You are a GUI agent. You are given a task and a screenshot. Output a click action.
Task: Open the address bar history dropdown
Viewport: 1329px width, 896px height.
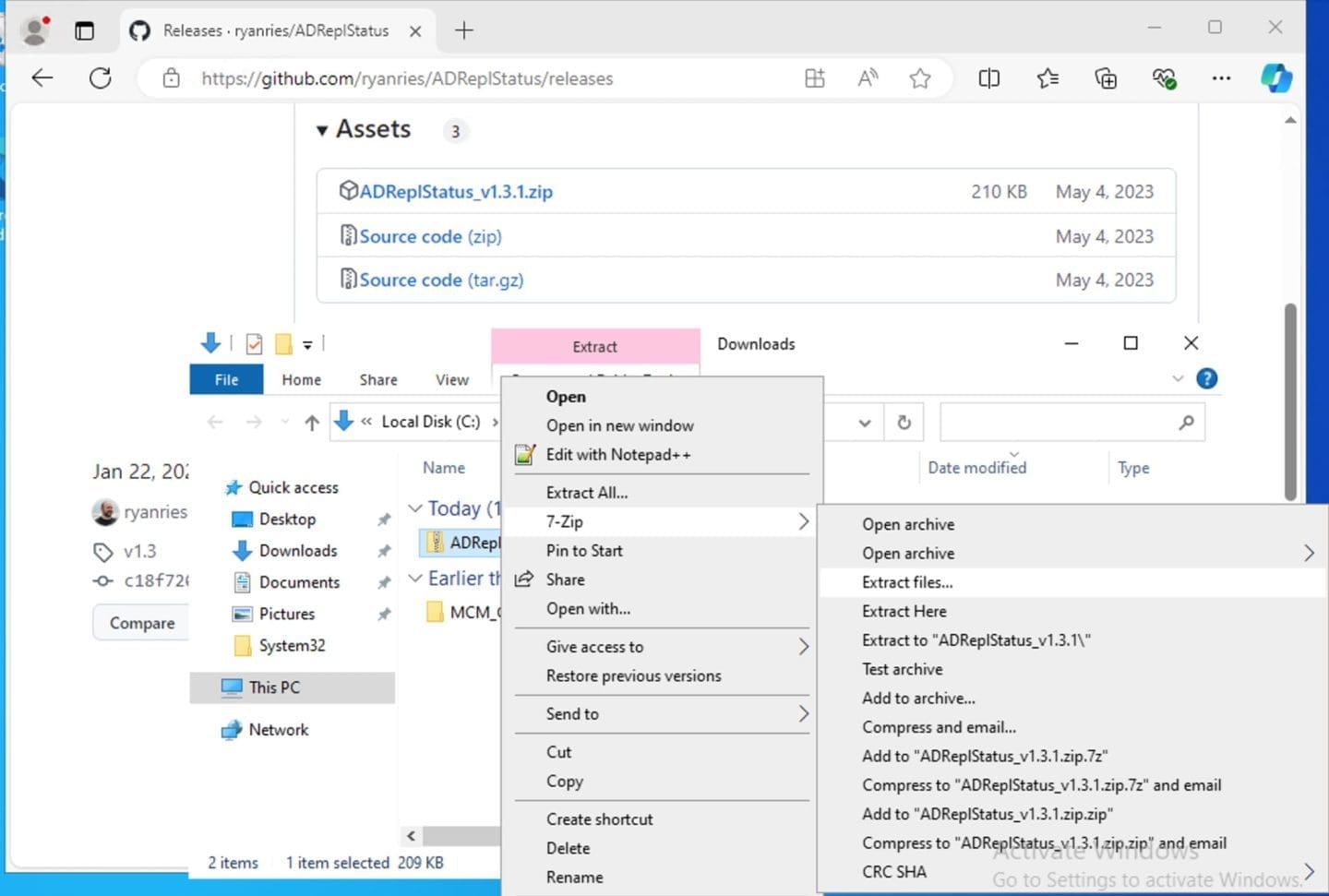pyautogui.click(x=864, y=423)
